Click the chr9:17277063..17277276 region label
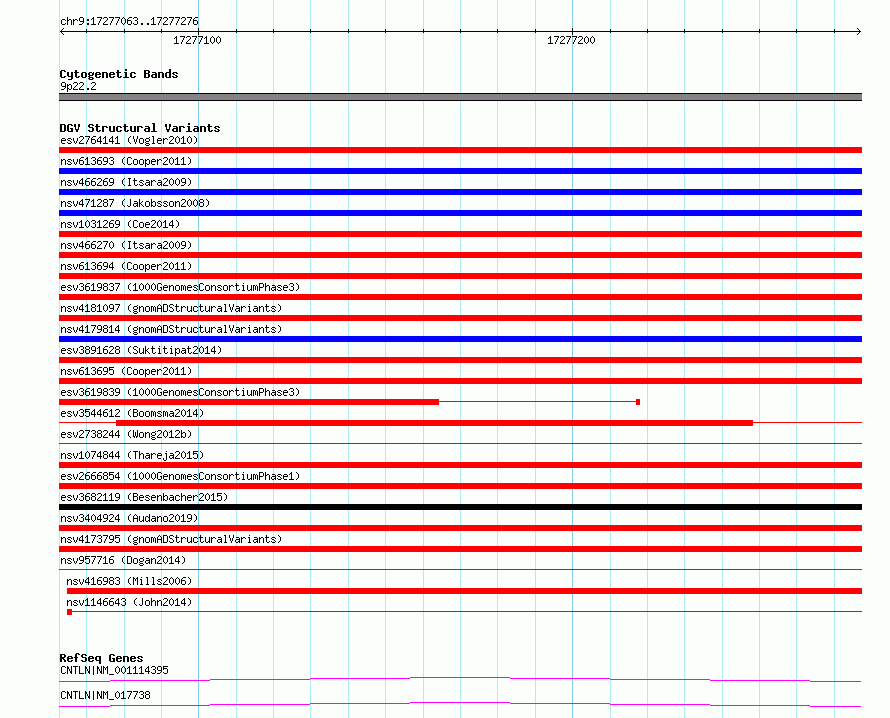This screenshot has width=890, height=718. pos(129,21)
